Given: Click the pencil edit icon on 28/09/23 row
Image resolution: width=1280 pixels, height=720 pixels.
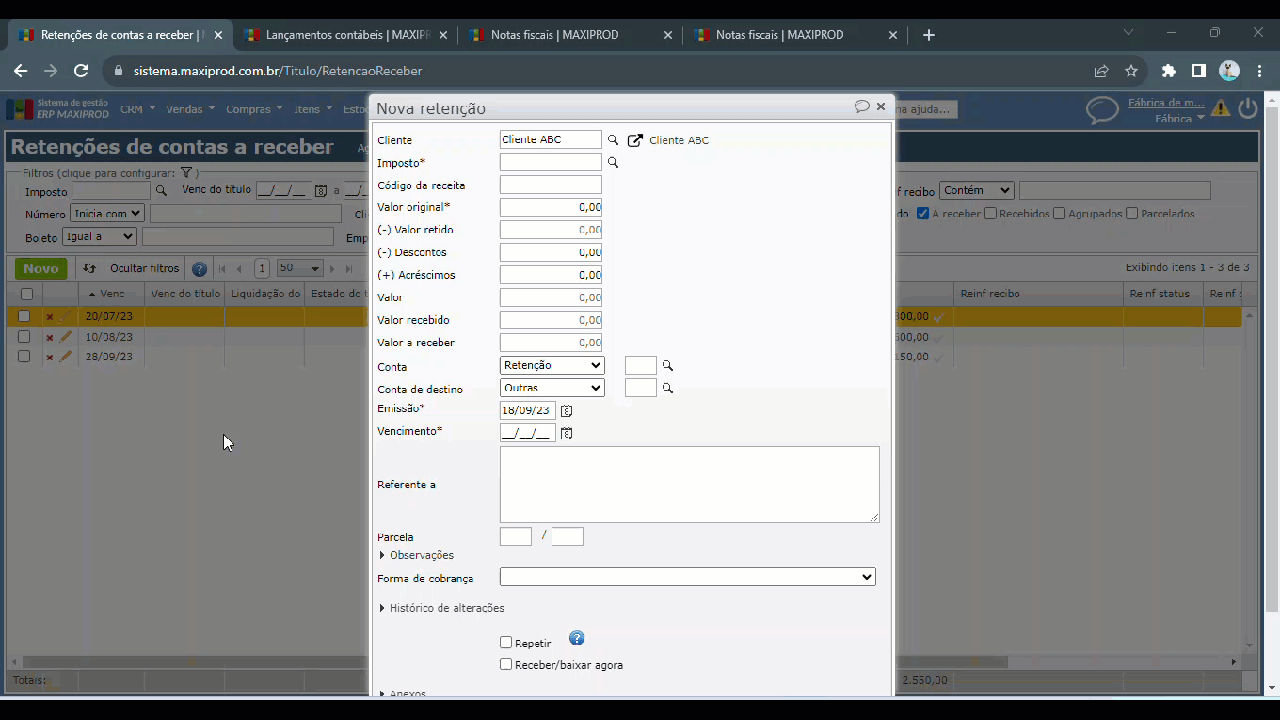Looking at the screenshot, I should click(66, 357).
